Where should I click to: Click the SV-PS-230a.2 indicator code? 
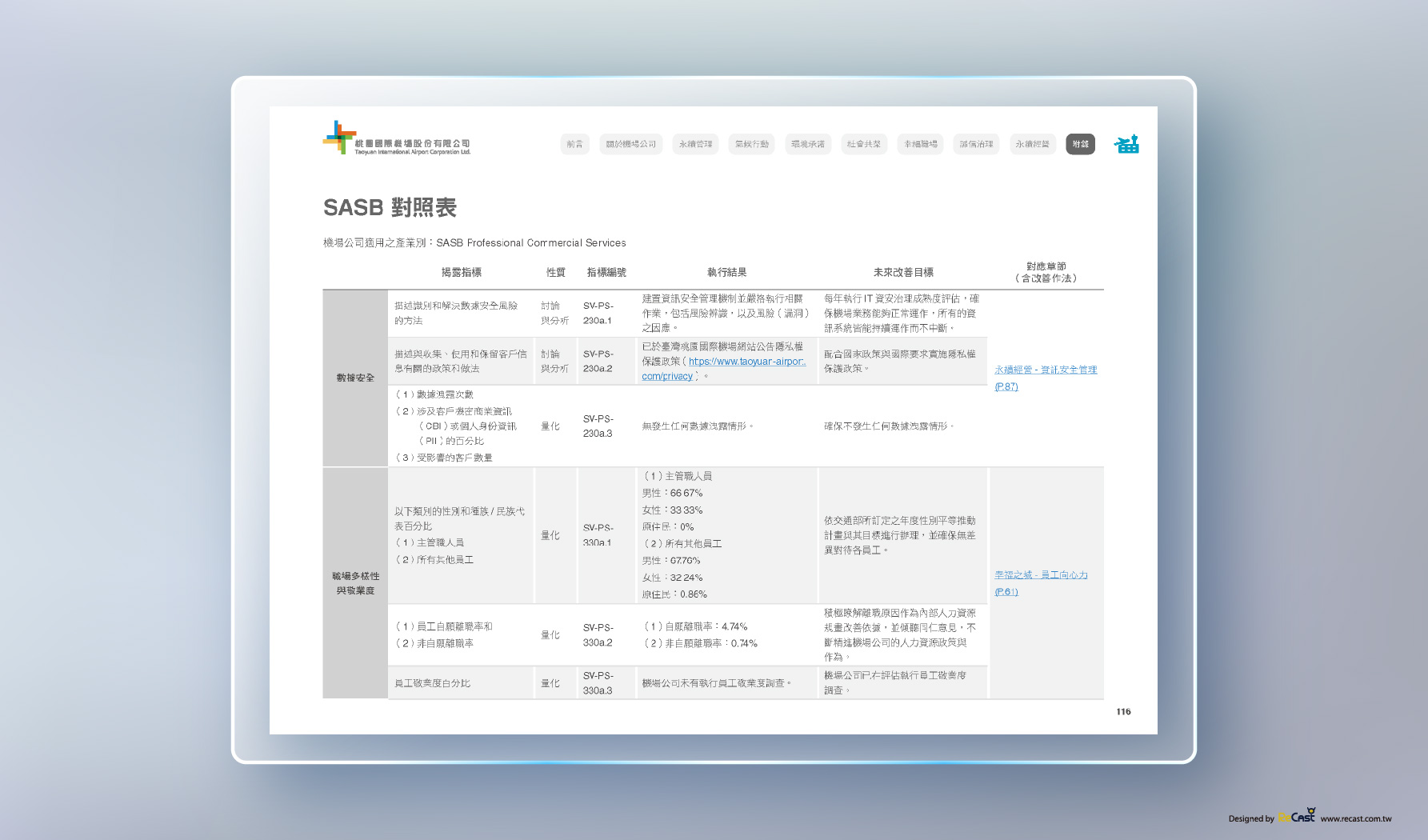click(x=598, y=361)
